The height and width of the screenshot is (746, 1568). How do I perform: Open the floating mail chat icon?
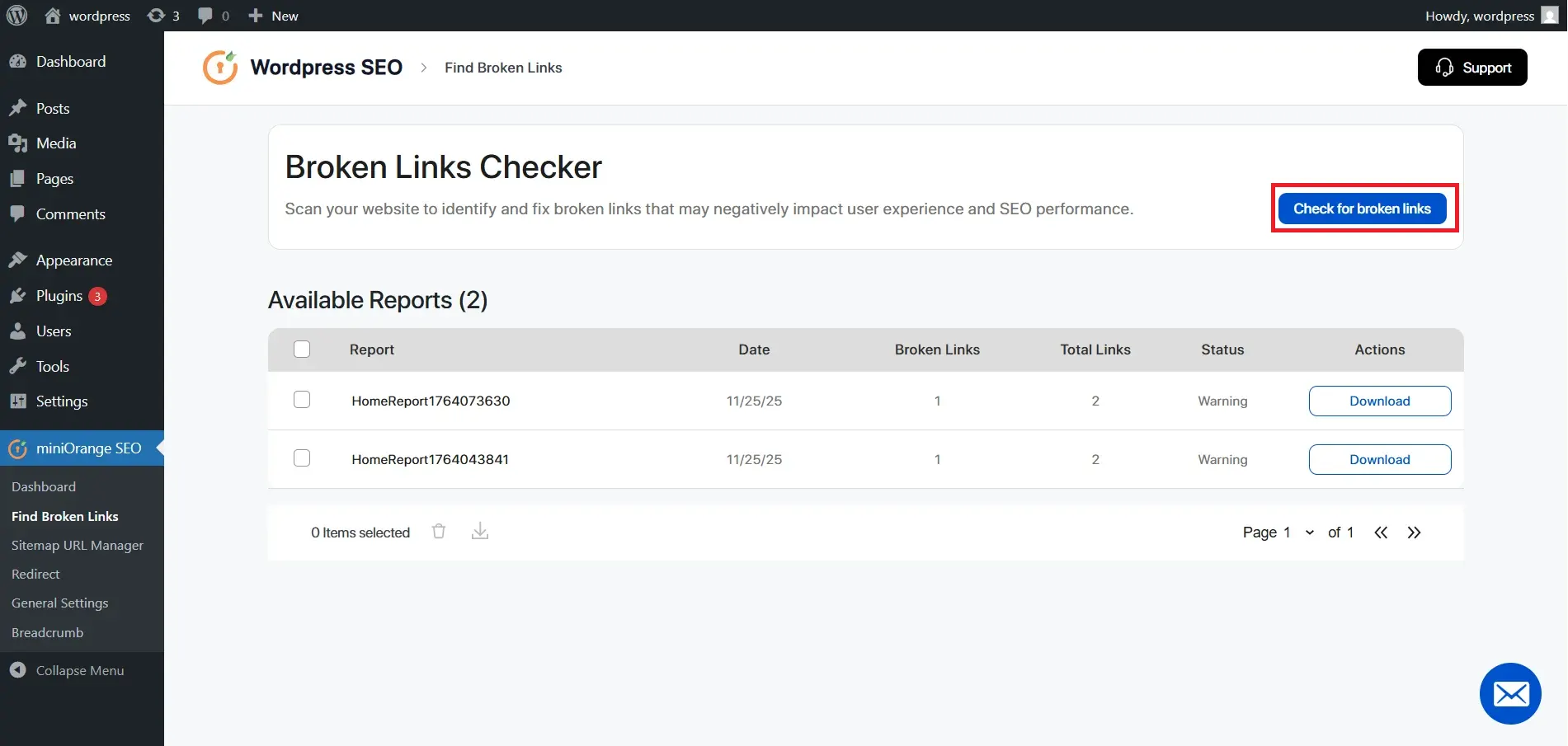click(1510, 693)
